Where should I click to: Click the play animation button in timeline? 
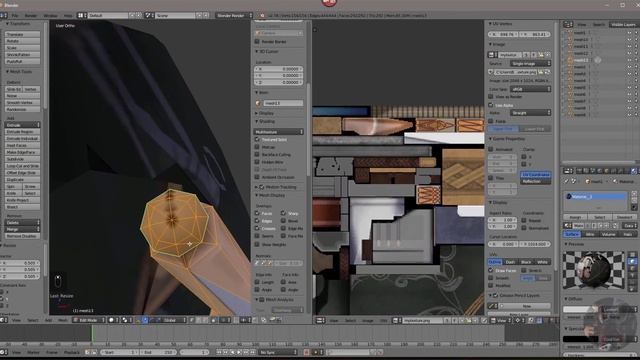pyautogui.click(x=240, y=352)
